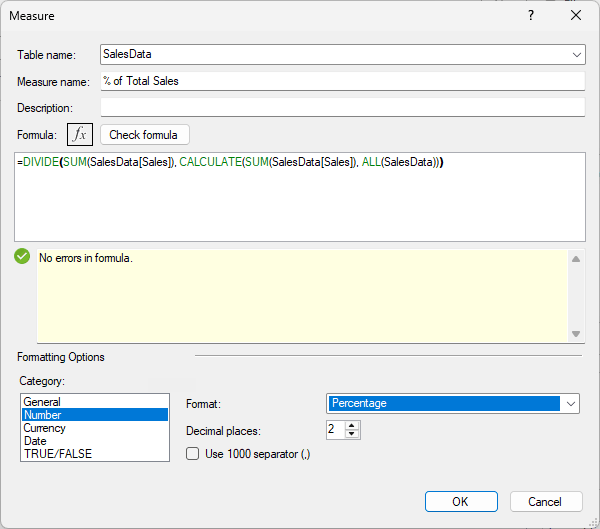Select Date in the Category list
Viewport: 600px width, 529px height.
click(x=95, y=441)
